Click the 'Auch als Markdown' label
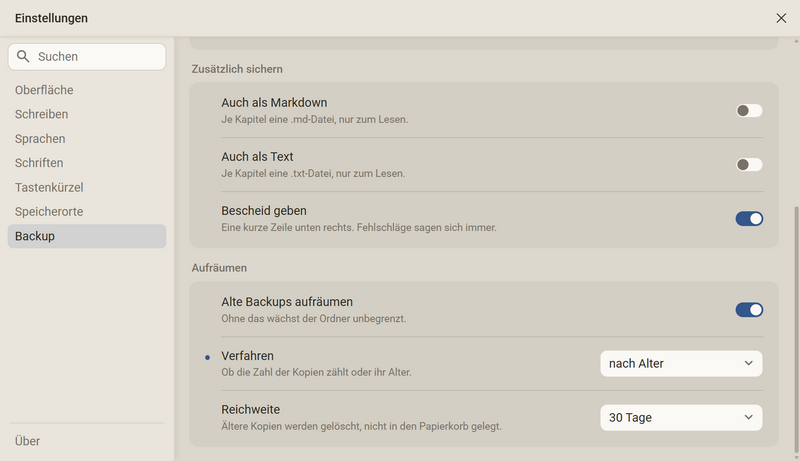This screenshot has height=461, width=800. (274, 103)
